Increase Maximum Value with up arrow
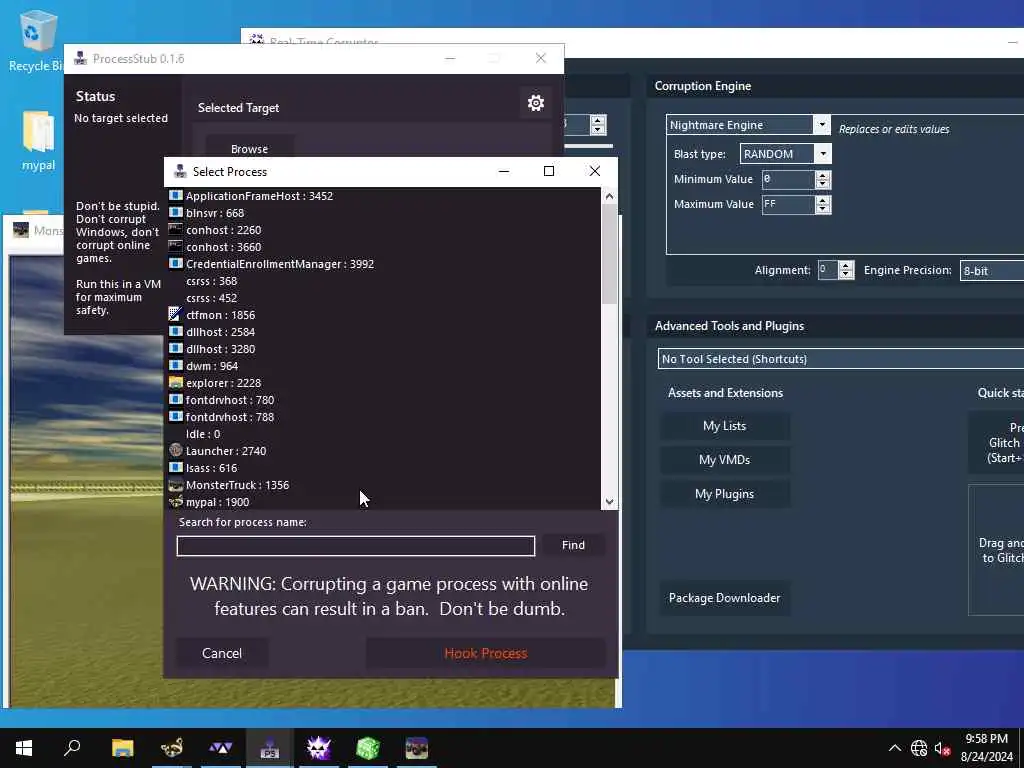This screenshot has height=768, width=1024. click(x=823, y=200)
